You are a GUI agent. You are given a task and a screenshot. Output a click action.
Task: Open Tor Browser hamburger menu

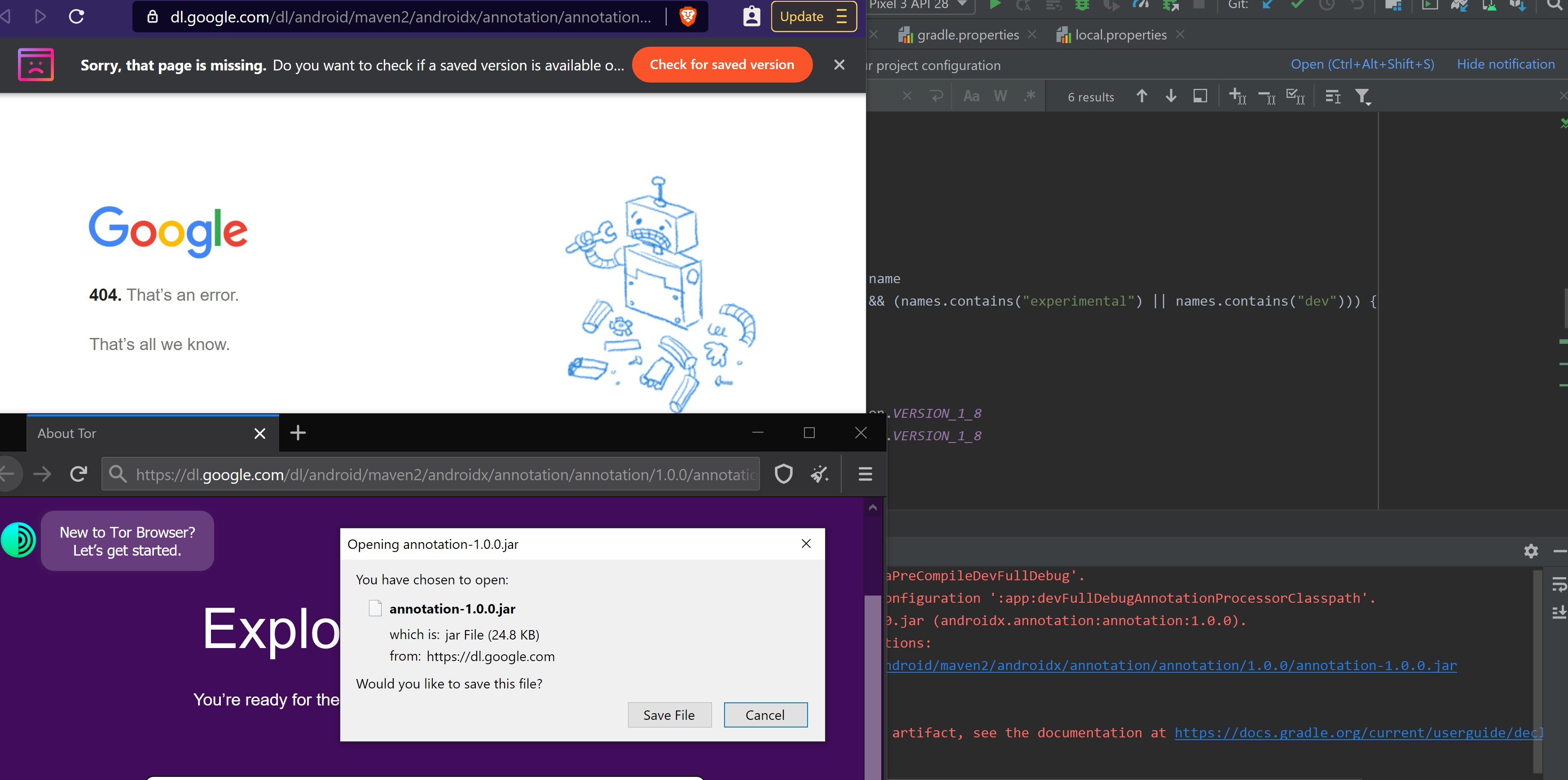[x=865, y=473]
